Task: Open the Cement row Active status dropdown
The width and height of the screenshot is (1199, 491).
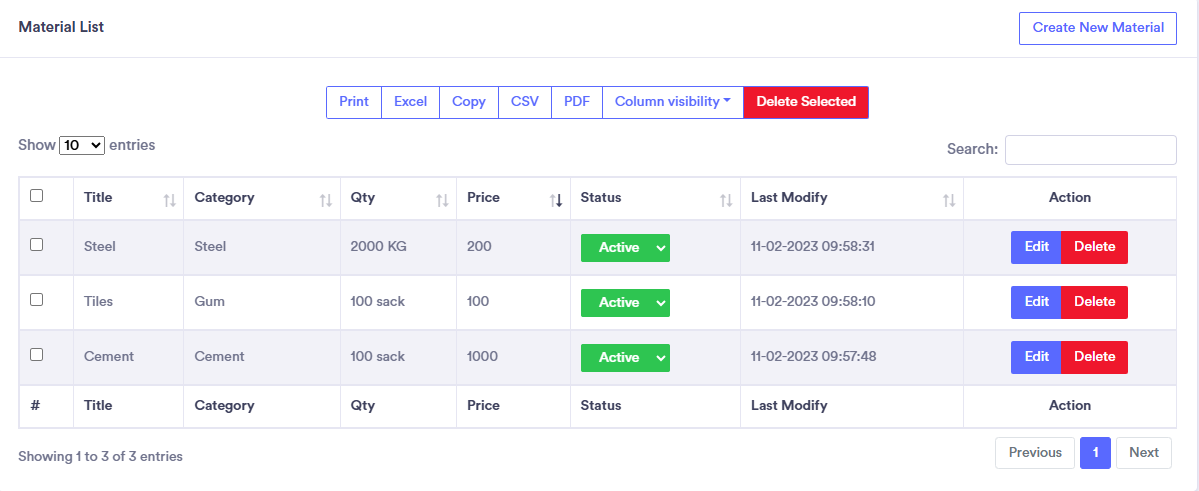Action: [x=625, y=358]
